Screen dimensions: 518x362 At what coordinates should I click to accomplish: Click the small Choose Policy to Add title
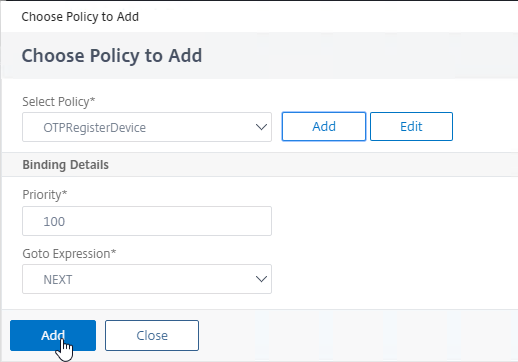click(80, 17)
